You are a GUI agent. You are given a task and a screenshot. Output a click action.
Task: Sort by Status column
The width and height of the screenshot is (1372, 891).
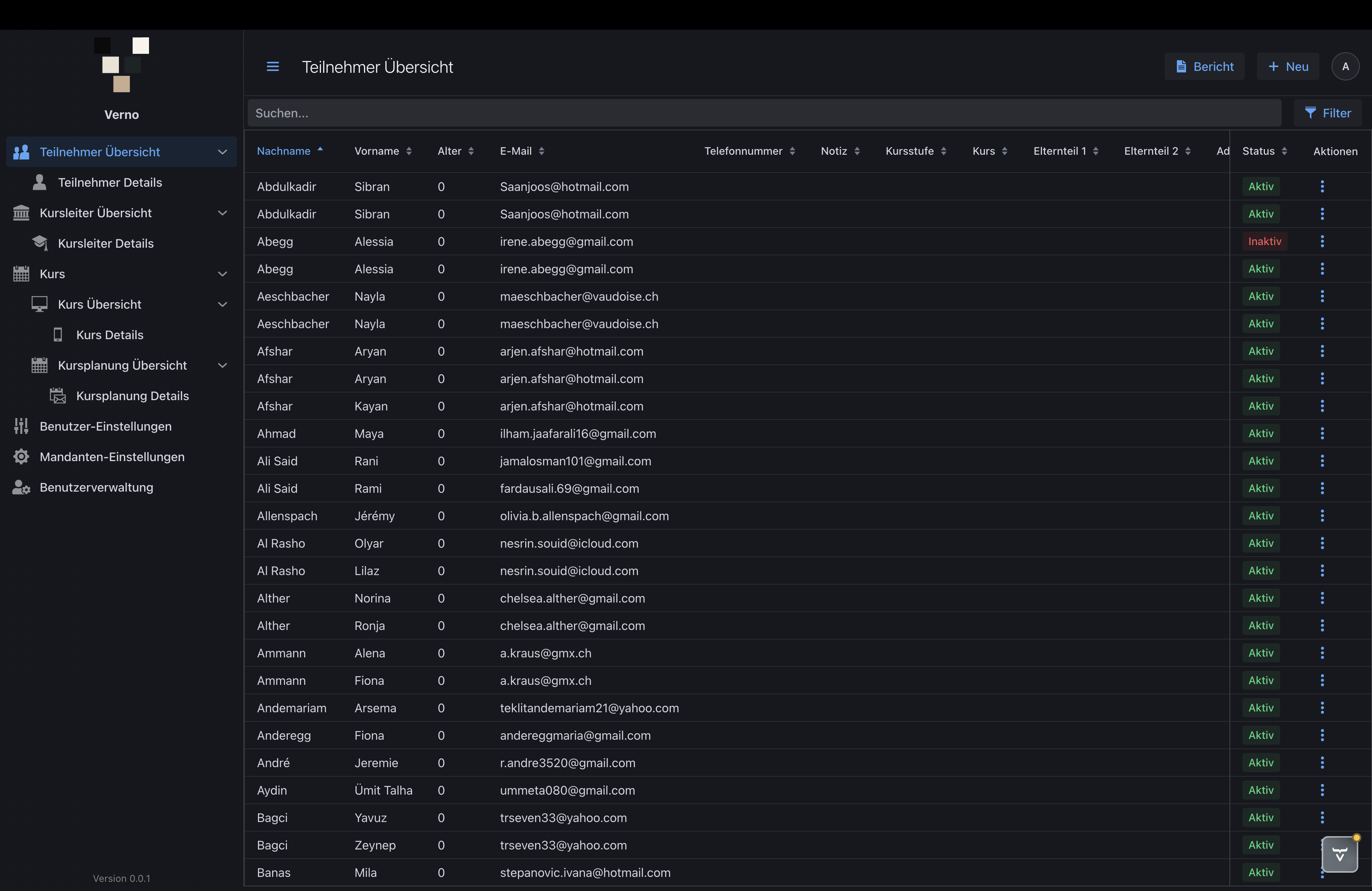1264,151
